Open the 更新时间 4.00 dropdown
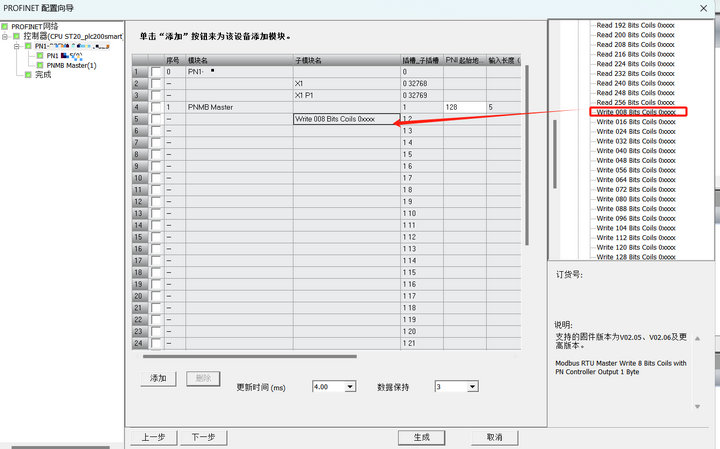 point(350,387)
